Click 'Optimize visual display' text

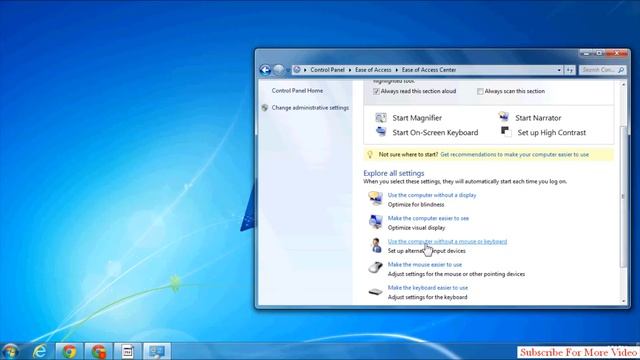tap(416, 228)
